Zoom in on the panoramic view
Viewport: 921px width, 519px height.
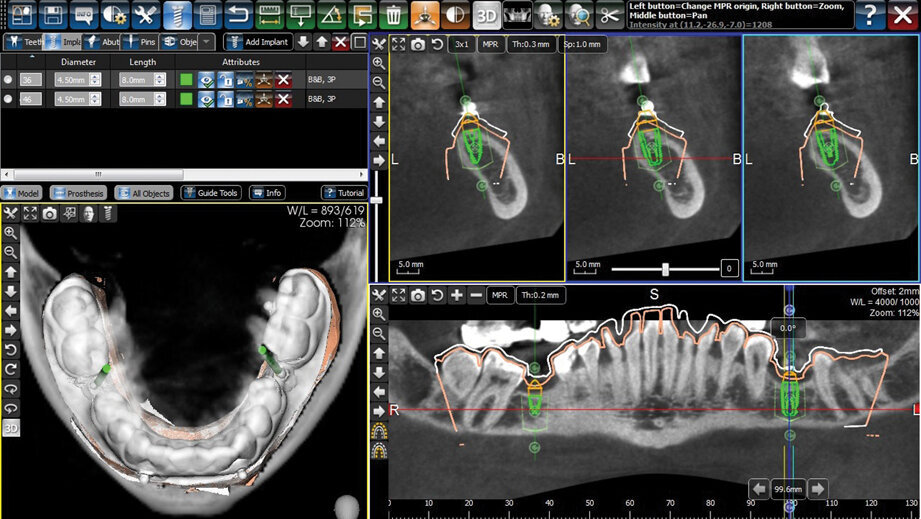(379, 314)
